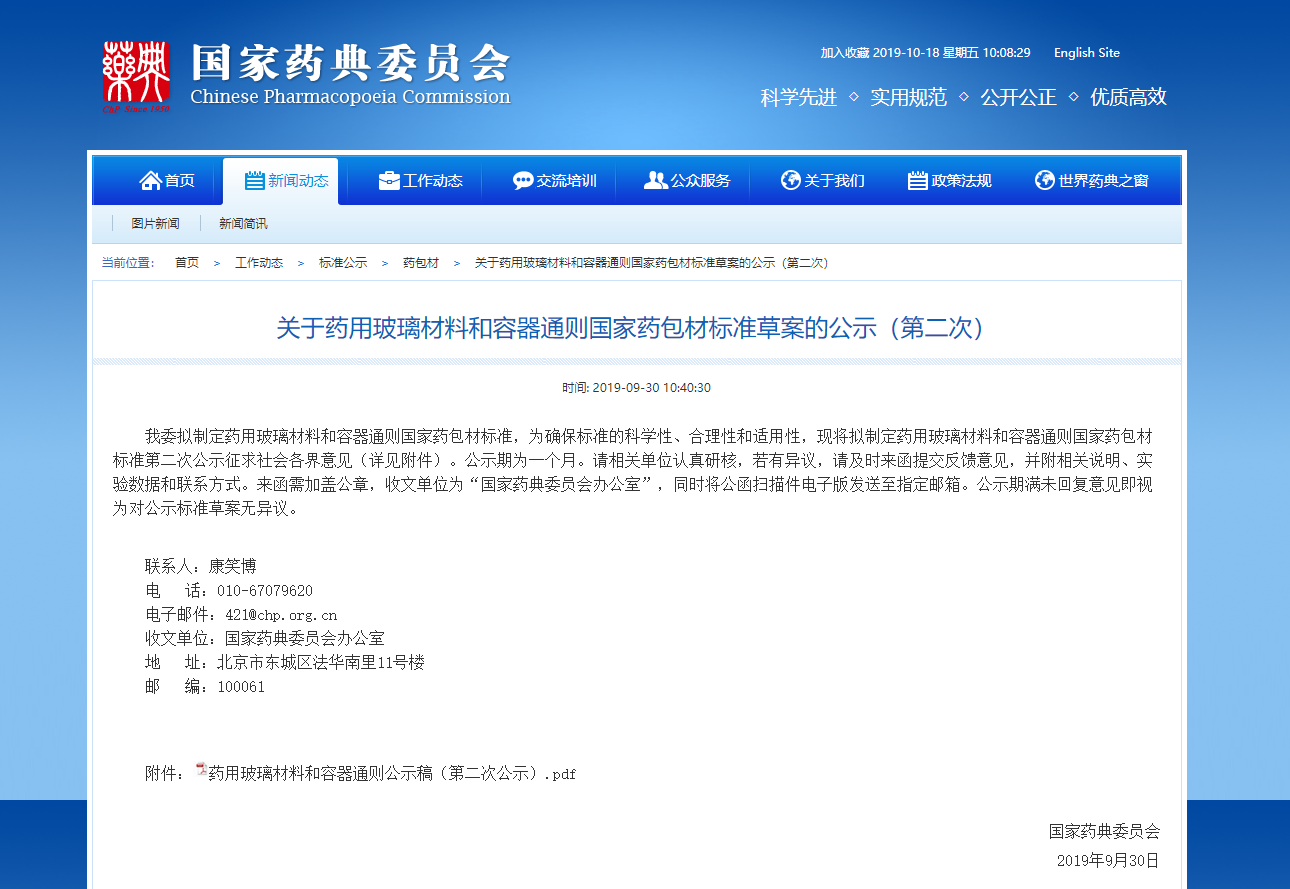Switch to English Site
The height and width of the screenshot is (889, 1290).
tap(1086, 53)
